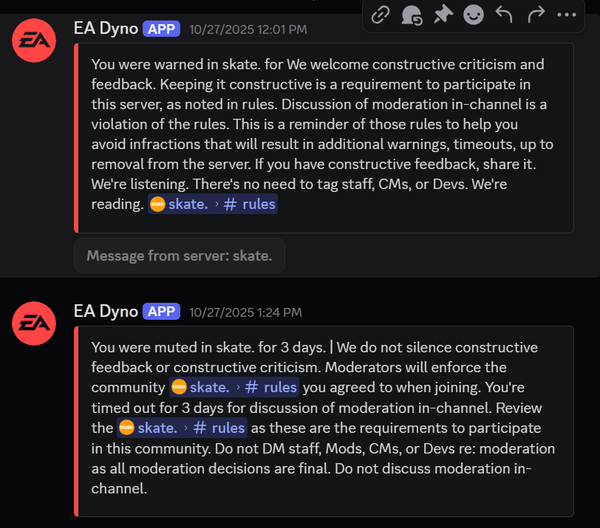This screenshot has height=528, width=600.
Task: Open the first EA Dyno avatar
Action: [32, 42]
